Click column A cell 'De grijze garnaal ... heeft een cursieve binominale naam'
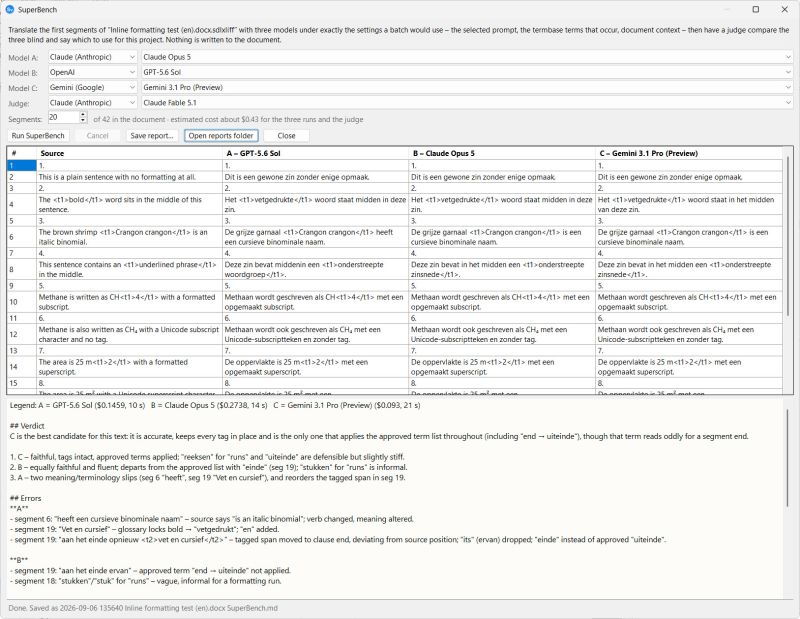This screenshot has height=619, width=800. (316, 237)
